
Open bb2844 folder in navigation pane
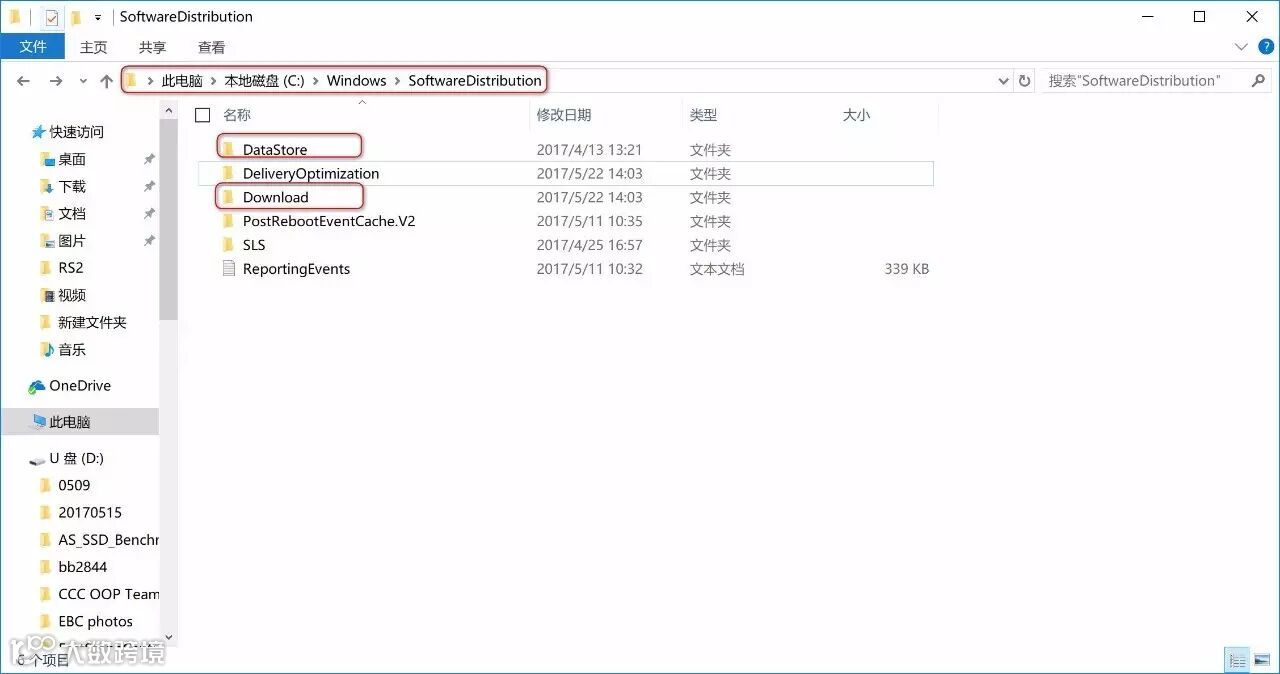[x=82, y=567]
